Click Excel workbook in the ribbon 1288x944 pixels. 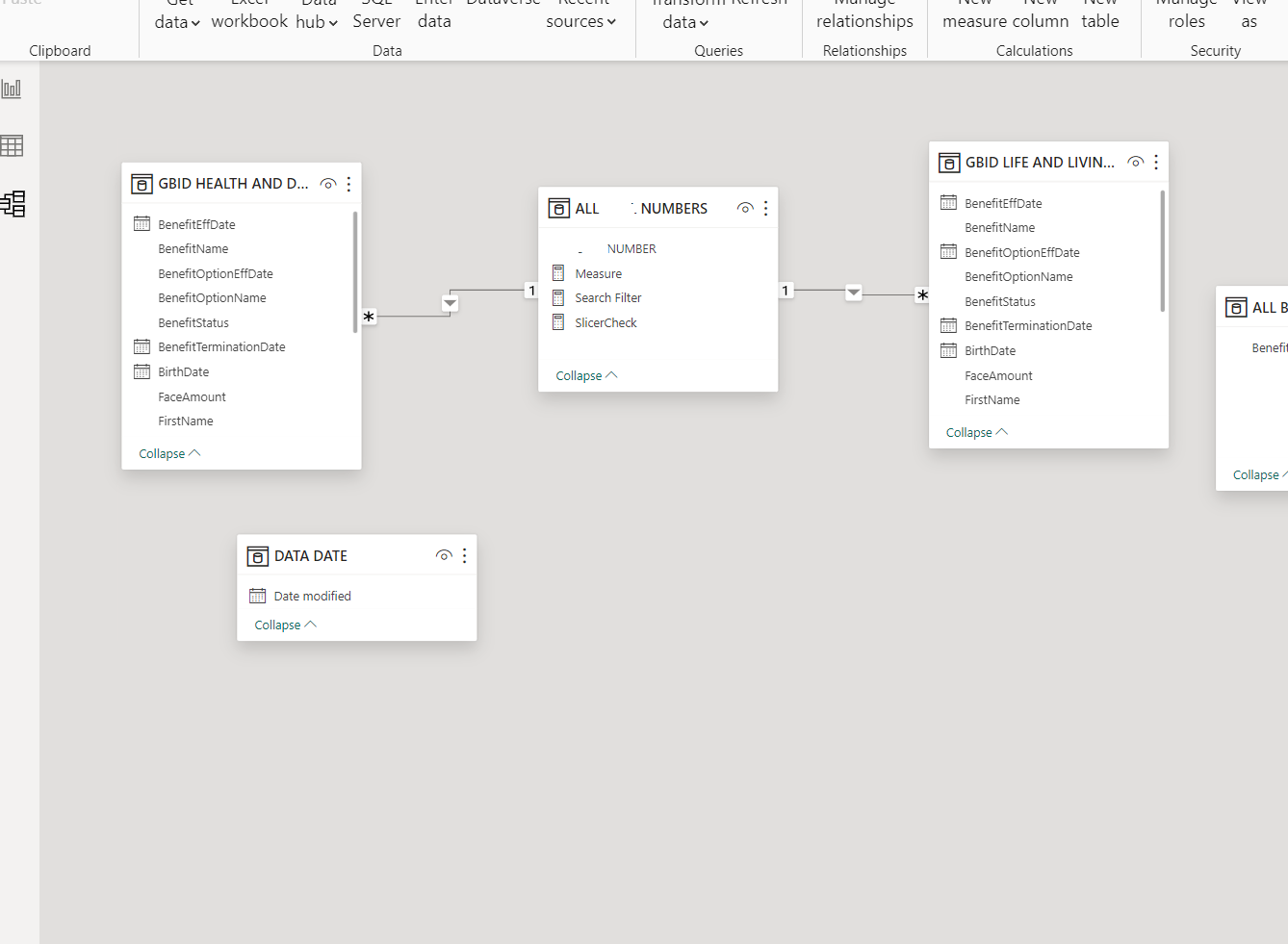(x=249, y=14)
